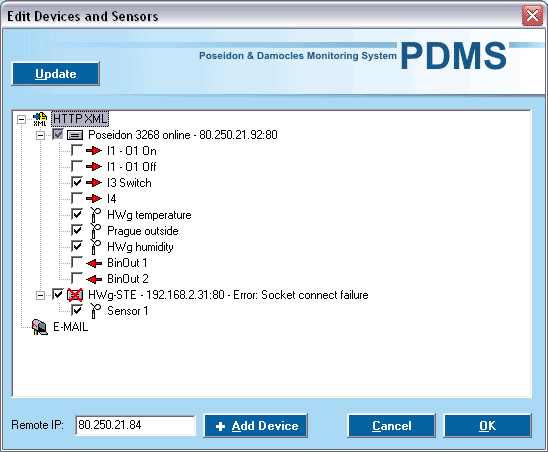Confirm changes with the OK button
Screen dimensions: 548x452
click(487, 425)
